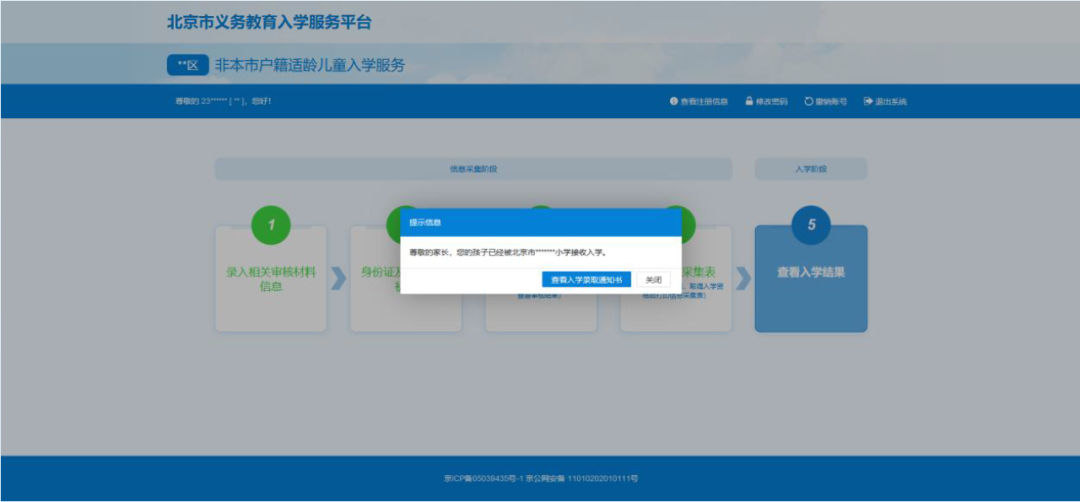Click the greeting text 尊敬的 23******

coord(223,101)
